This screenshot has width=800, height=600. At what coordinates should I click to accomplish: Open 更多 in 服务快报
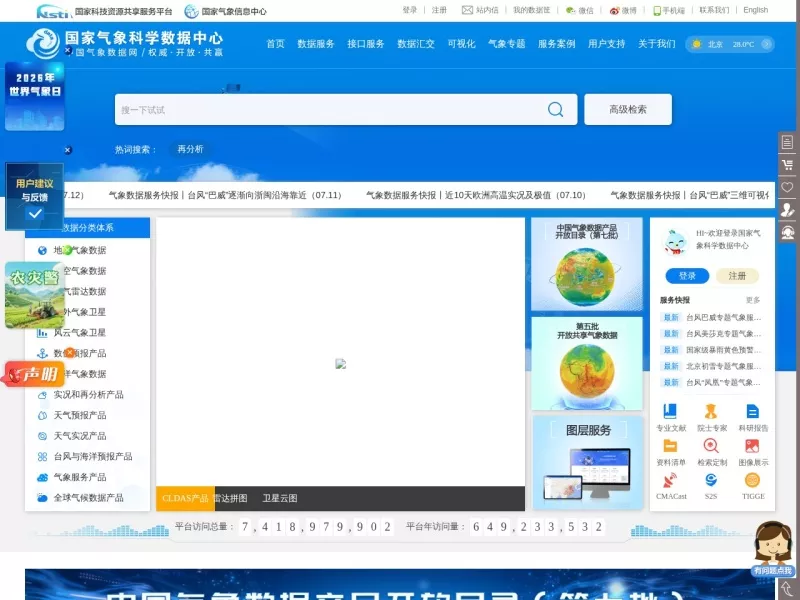753,300
